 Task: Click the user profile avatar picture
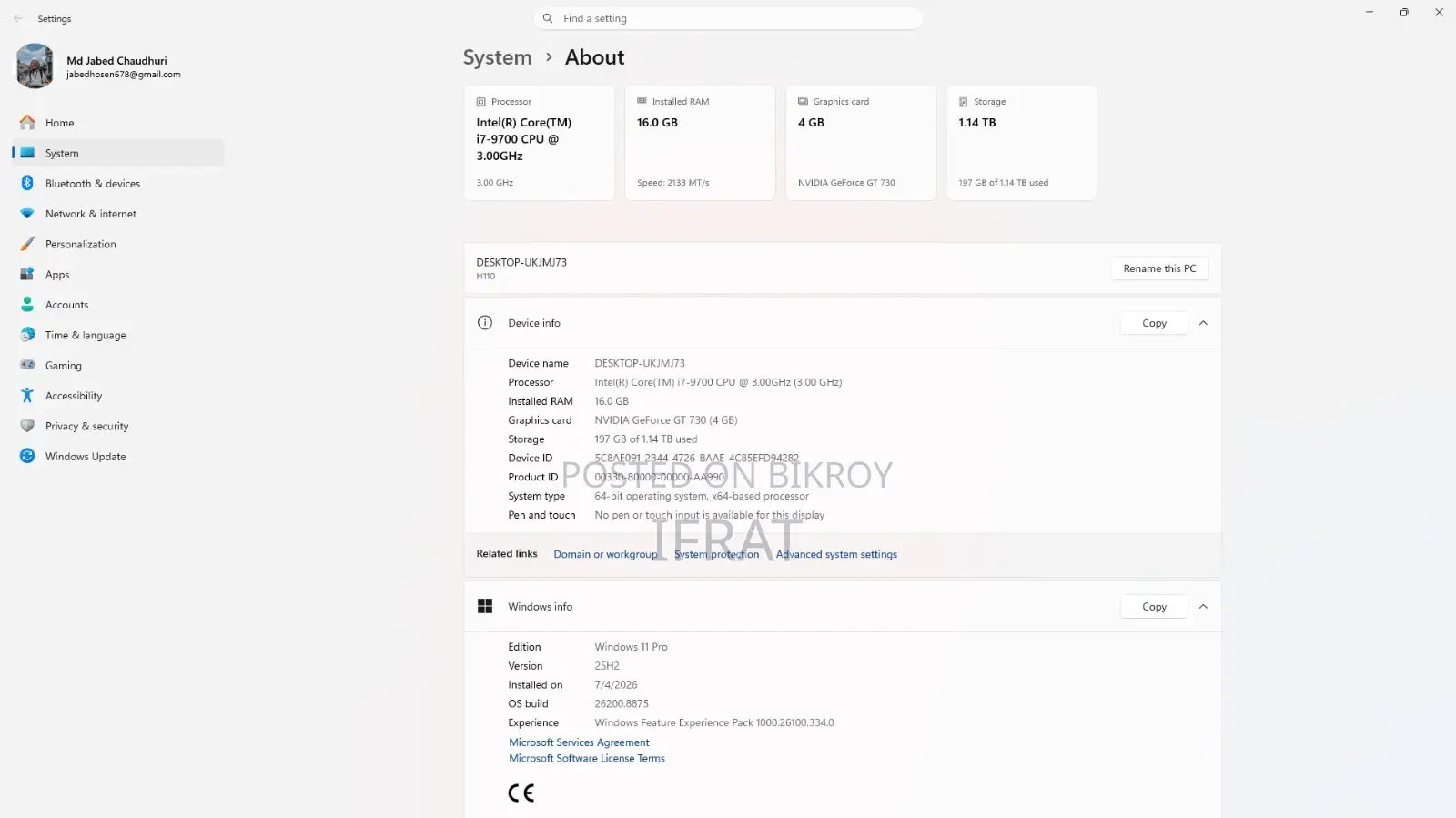pyautogui.click(x=35, y=66)
